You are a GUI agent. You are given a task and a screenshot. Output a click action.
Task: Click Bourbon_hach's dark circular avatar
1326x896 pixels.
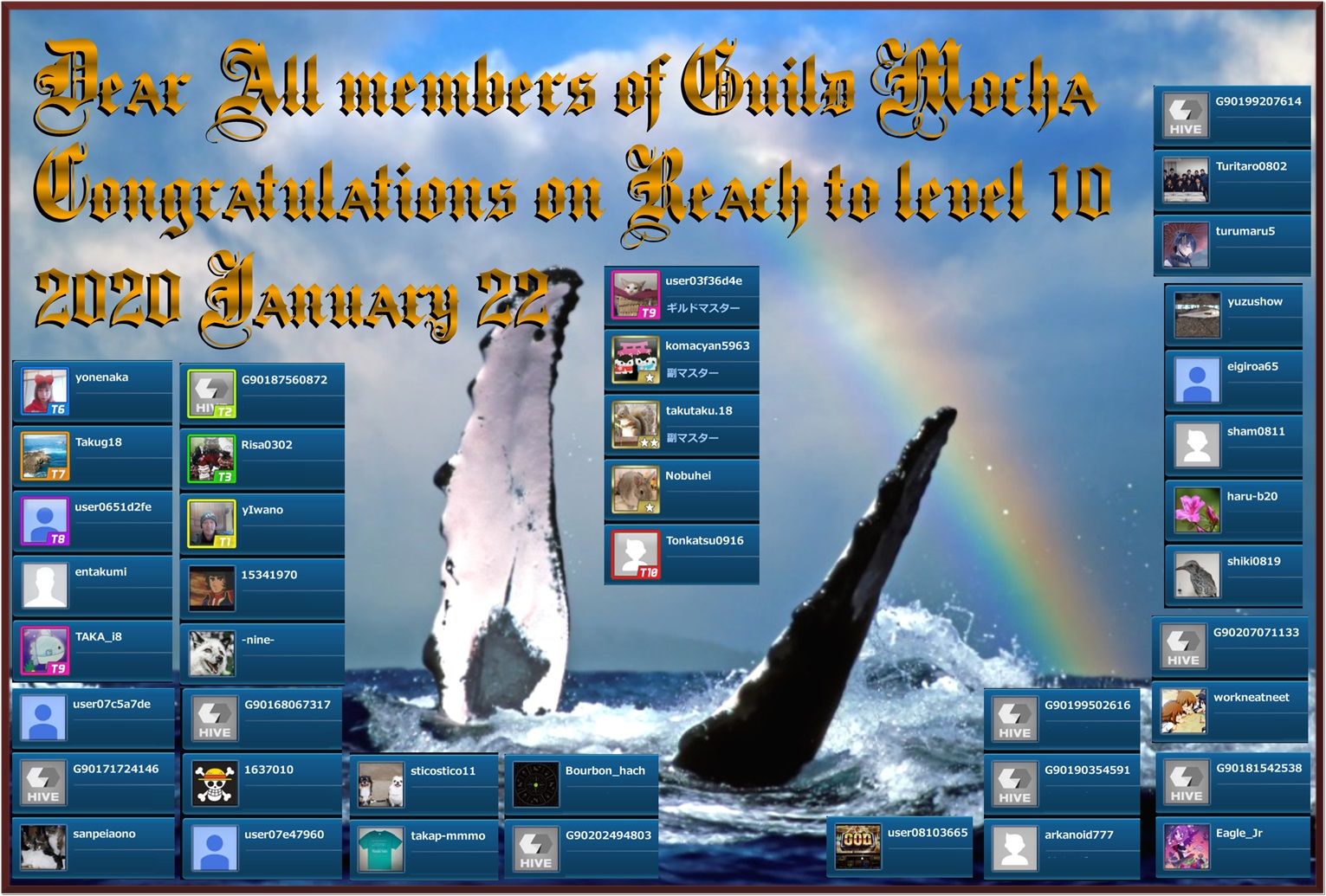[536, 785]
